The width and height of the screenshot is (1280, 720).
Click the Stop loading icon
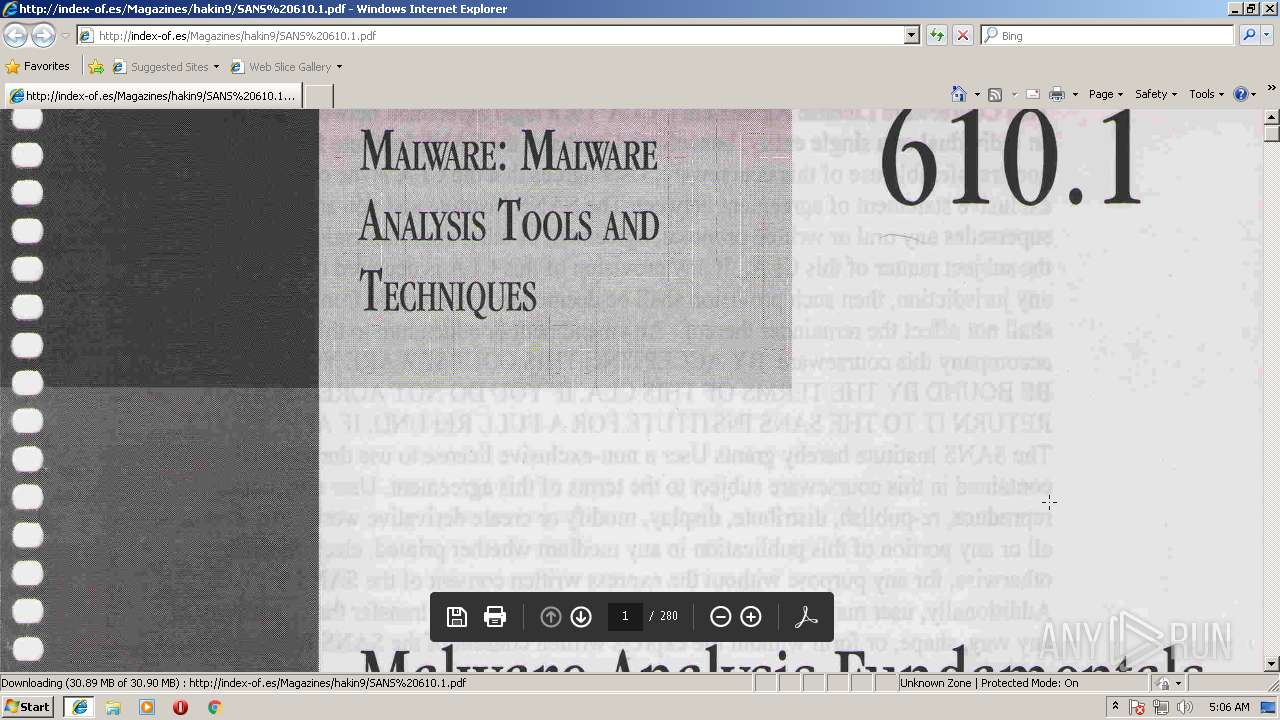pyautogui.click(x=963, y=35)
